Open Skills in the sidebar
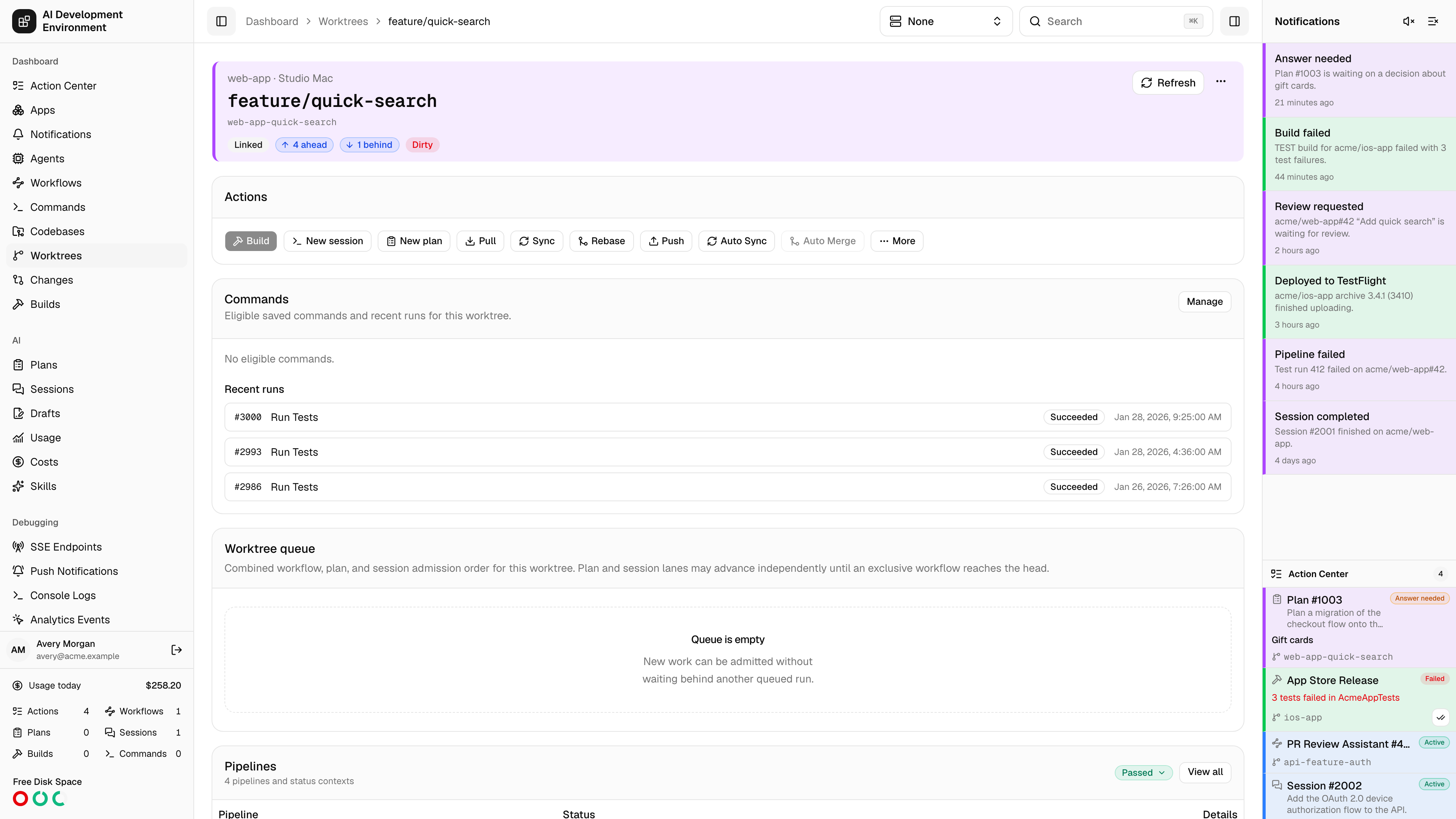Viewport: 1456px width, 819px height. point(97,486)
